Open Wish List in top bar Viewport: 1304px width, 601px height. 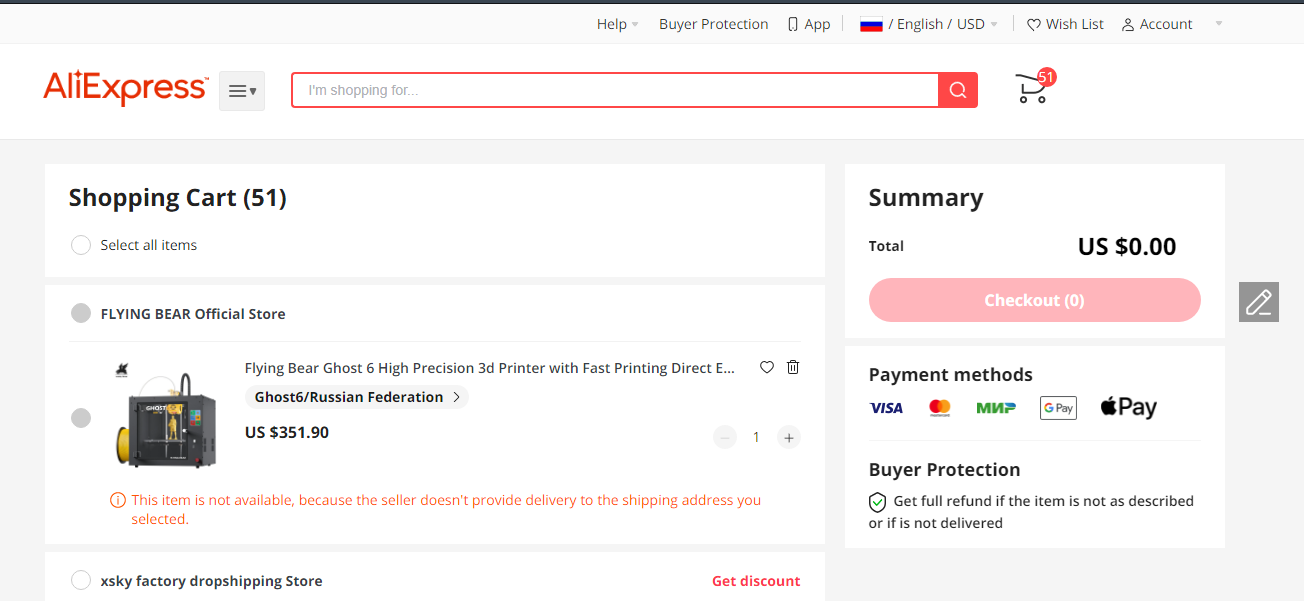[1066, 24]
